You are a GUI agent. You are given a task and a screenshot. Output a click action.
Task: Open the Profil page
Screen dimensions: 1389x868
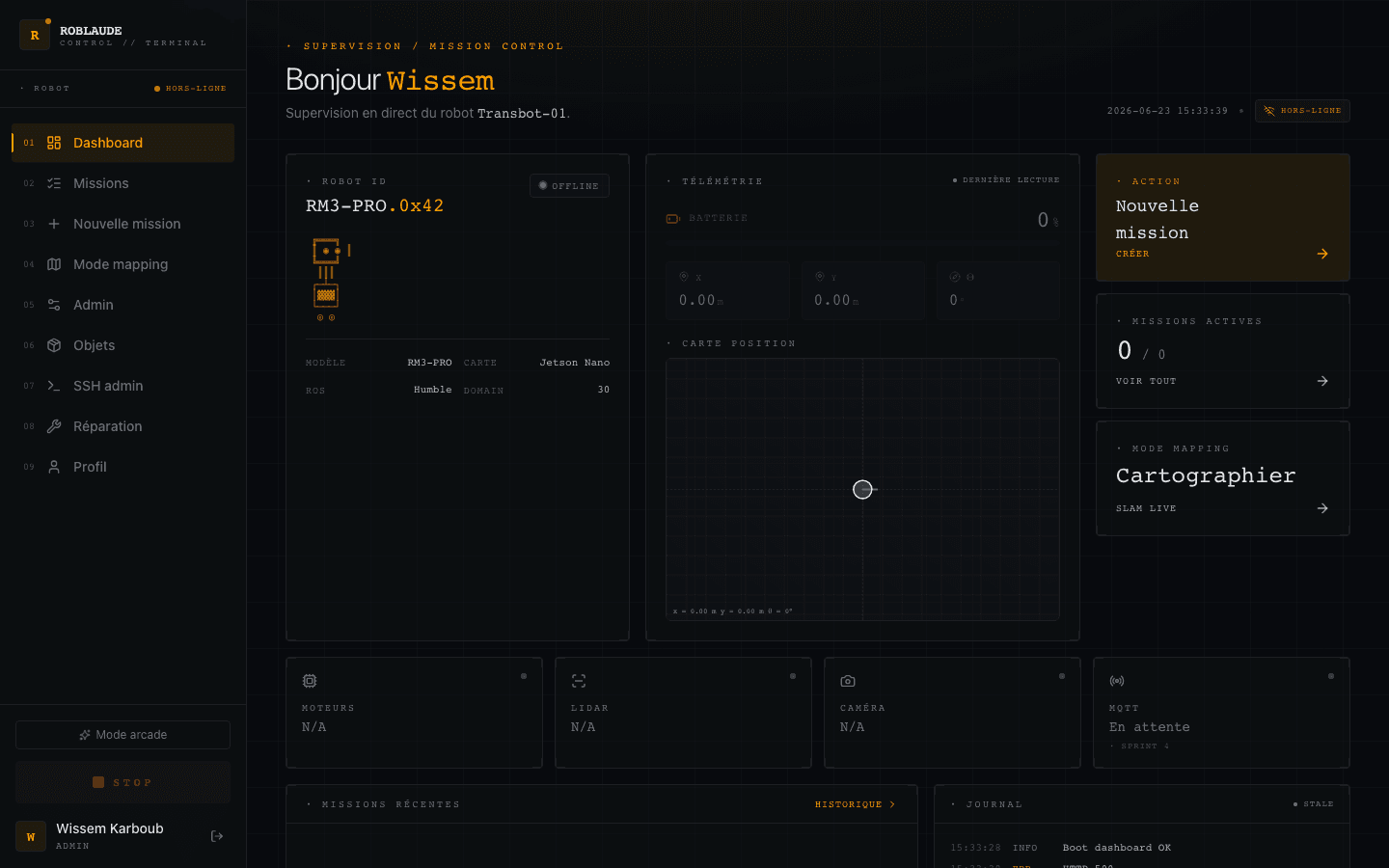pyautogui.click(x=123, y=467)
